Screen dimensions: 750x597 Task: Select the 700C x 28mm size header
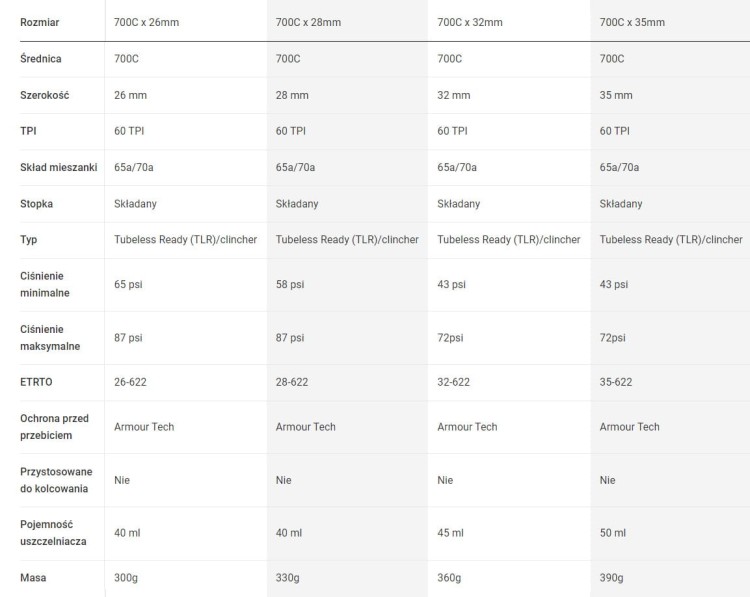pos(308,22)
